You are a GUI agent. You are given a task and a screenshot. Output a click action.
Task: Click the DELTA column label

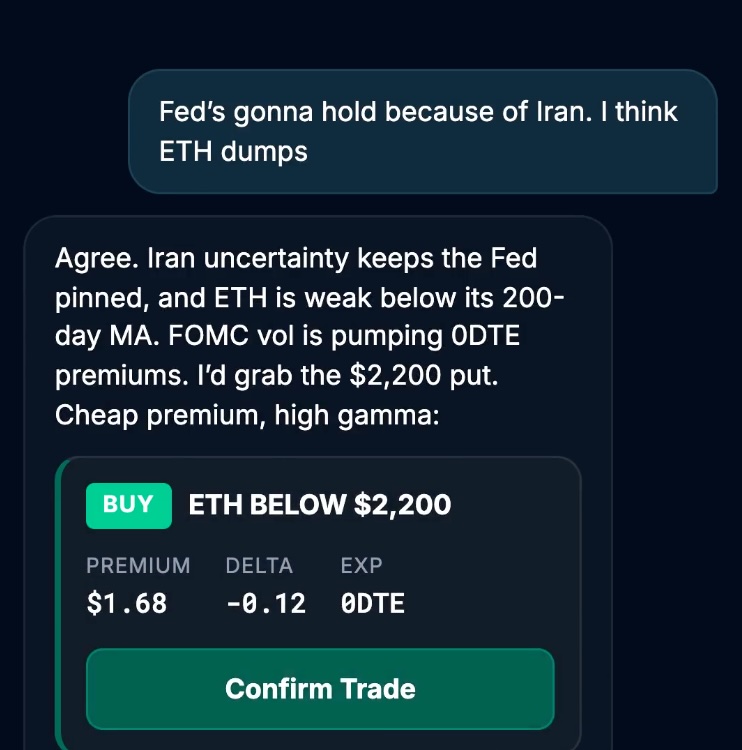pyautogui.click(x=259, y=565)
